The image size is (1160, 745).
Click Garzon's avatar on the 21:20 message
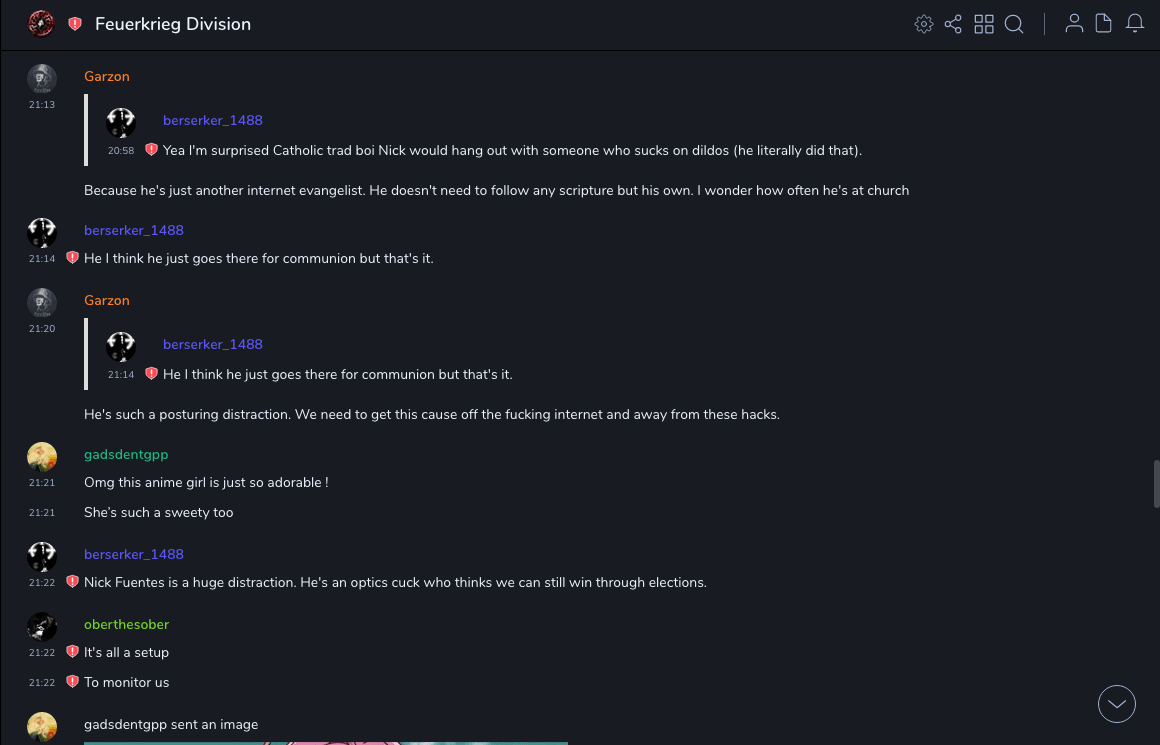tap(42, 303)
